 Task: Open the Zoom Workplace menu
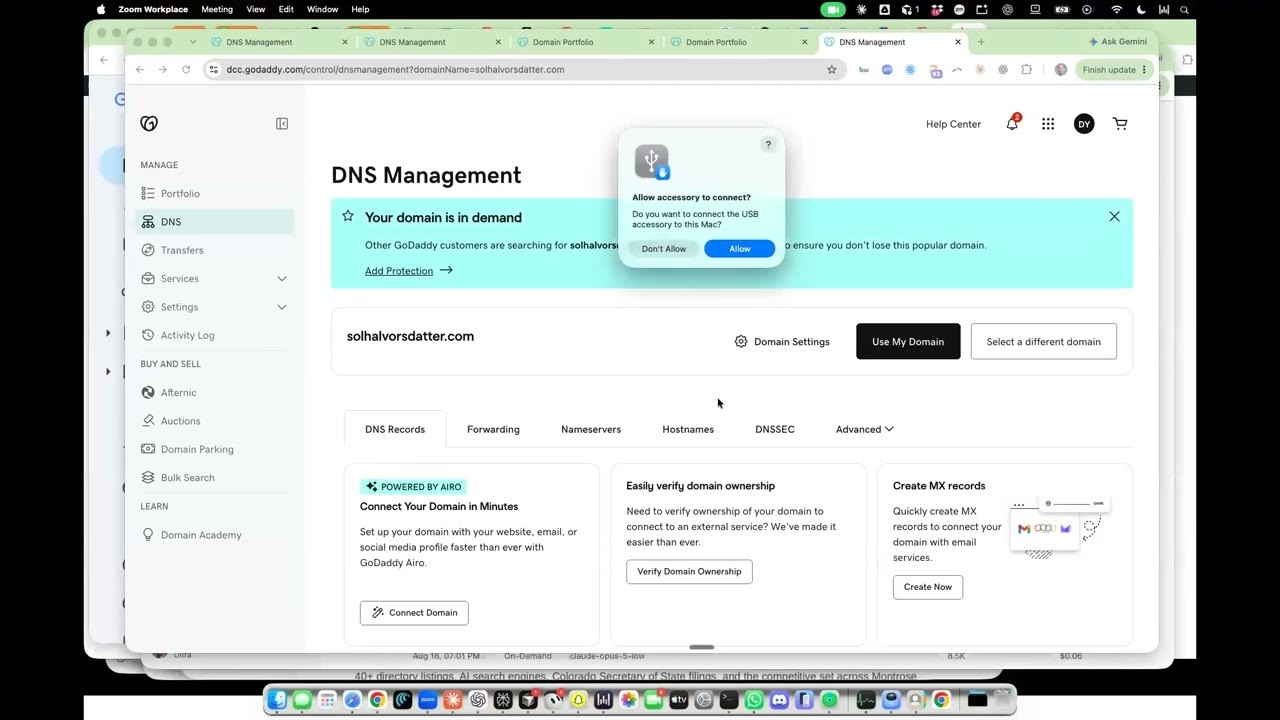tap(153, 10)
